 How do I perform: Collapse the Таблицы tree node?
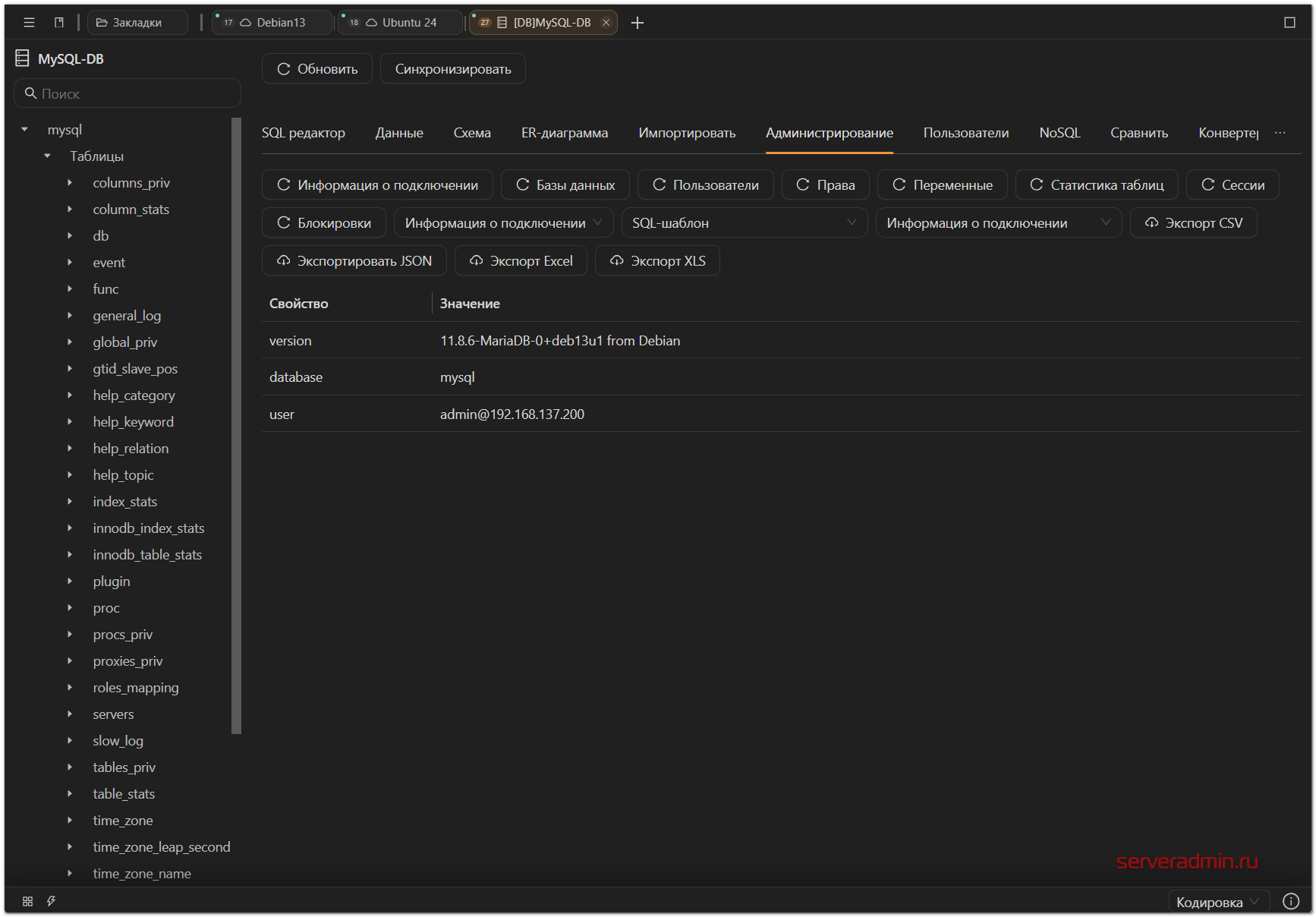tap(47, 156)
